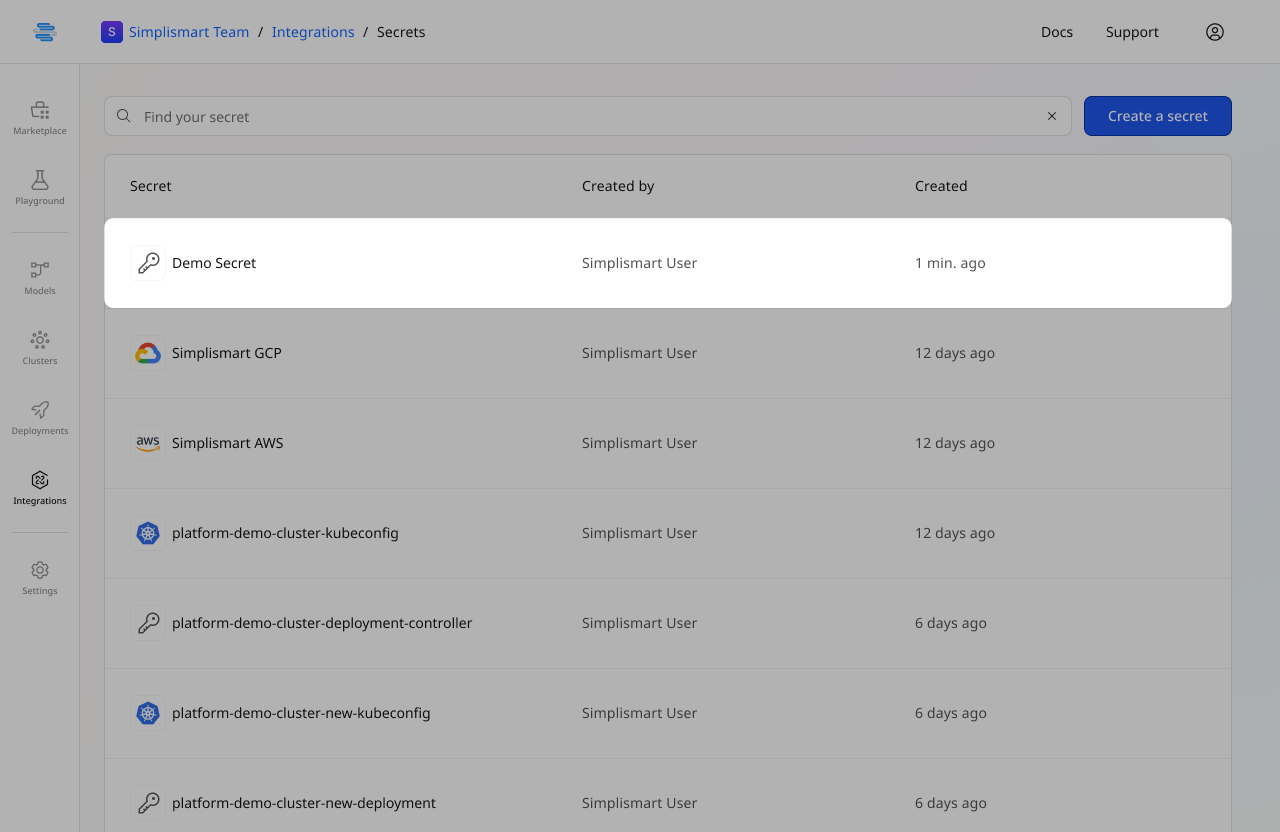Click Kubernetes icon of platform-demo-cluster-kubeconfig
Viewport: 1280px width, 832px height.
(148, 533)
